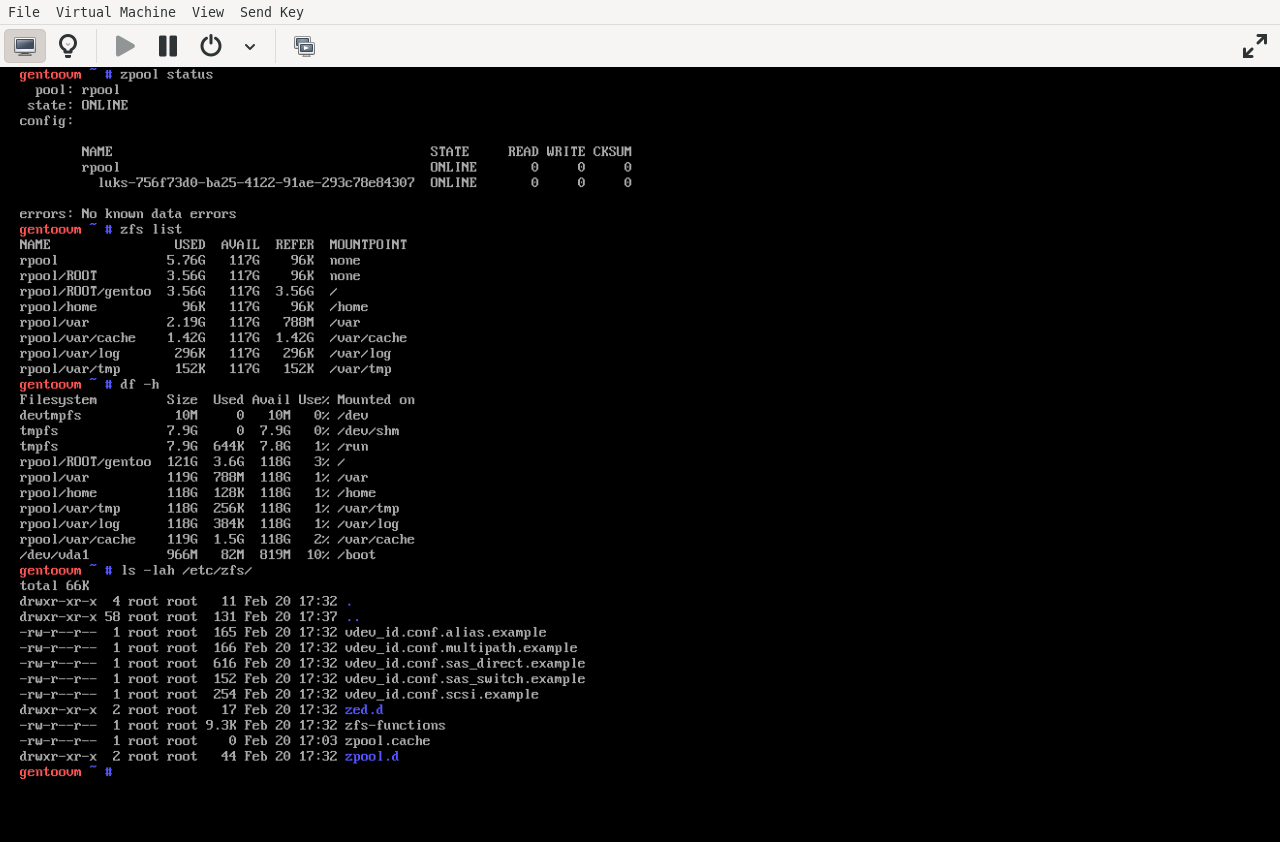Screen dimensions: 1280x842
Task: Click the vdev_id.conf.scsi.example file name
Action: [442, 694]
